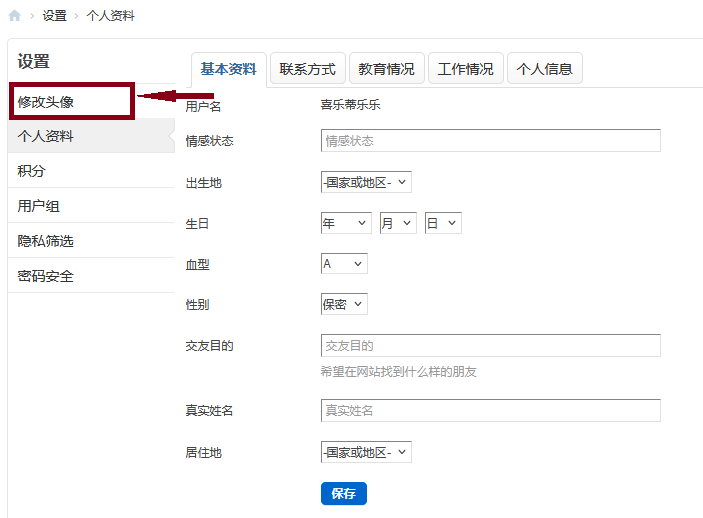Go to 隐私筛选 settings
Viewport: 703px width, 518px height.
click(46, 241)
